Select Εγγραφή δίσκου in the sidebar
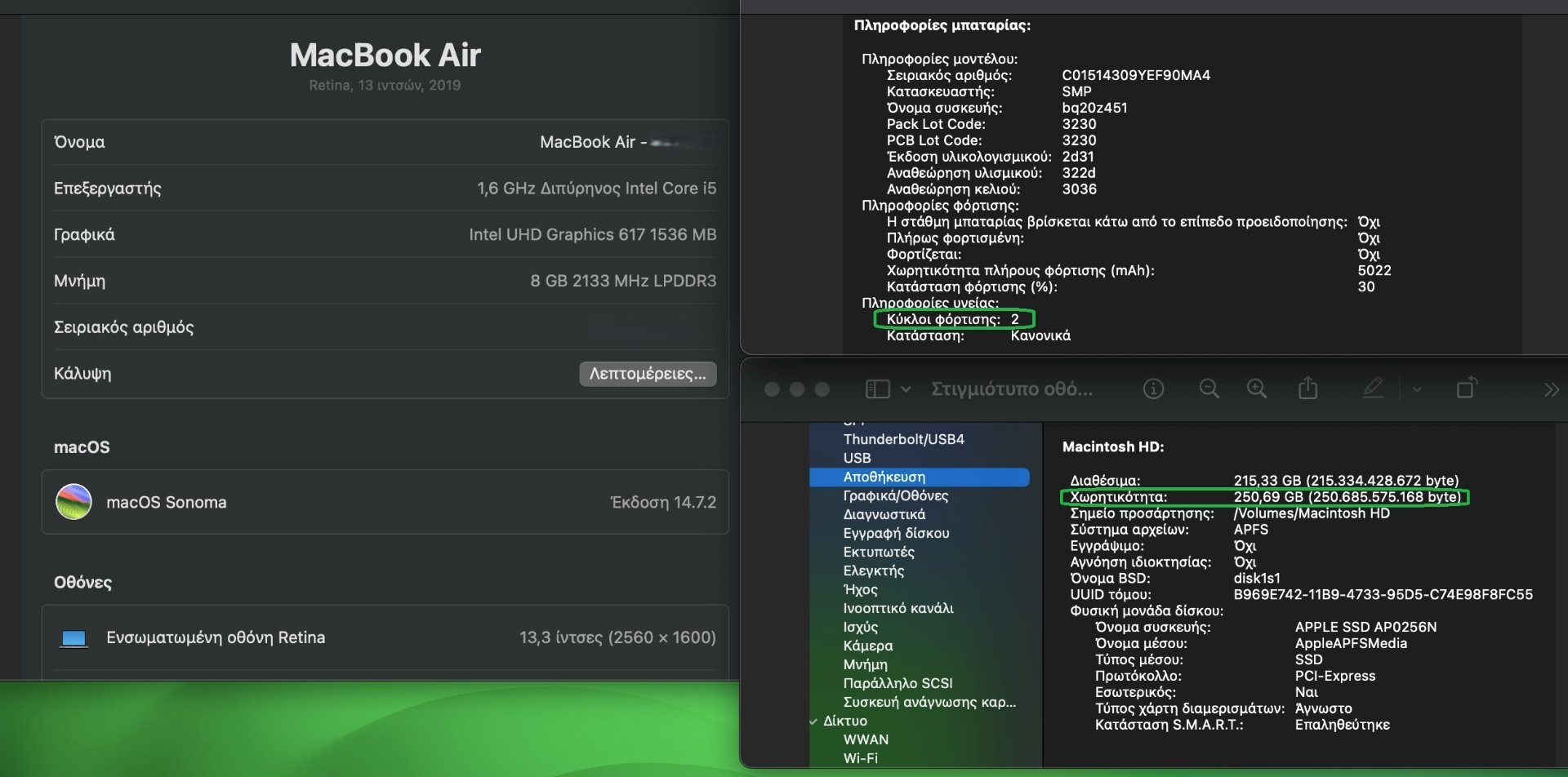This screenshot has width=1568, height=777. point(896,533)
